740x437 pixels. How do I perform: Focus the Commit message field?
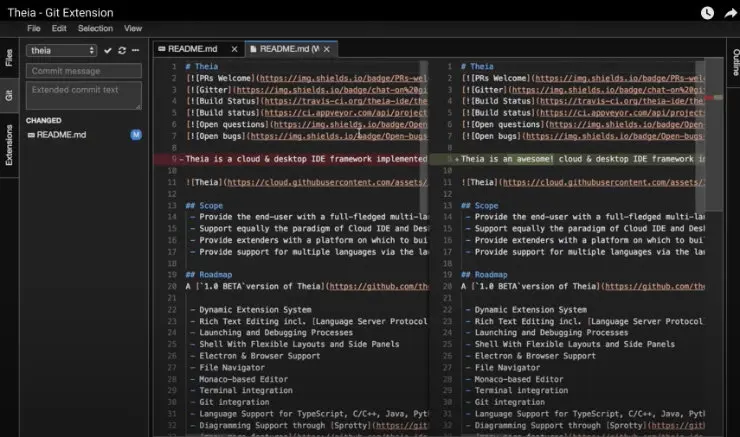coord(84,71)
